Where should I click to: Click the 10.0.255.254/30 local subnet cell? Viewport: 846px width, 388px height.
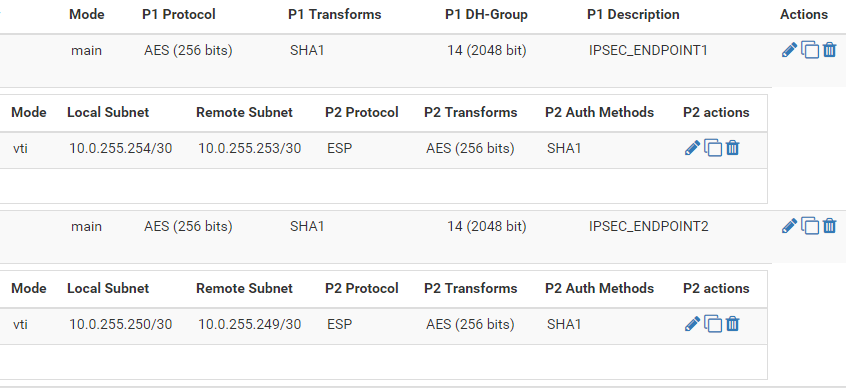coord(120,148)
